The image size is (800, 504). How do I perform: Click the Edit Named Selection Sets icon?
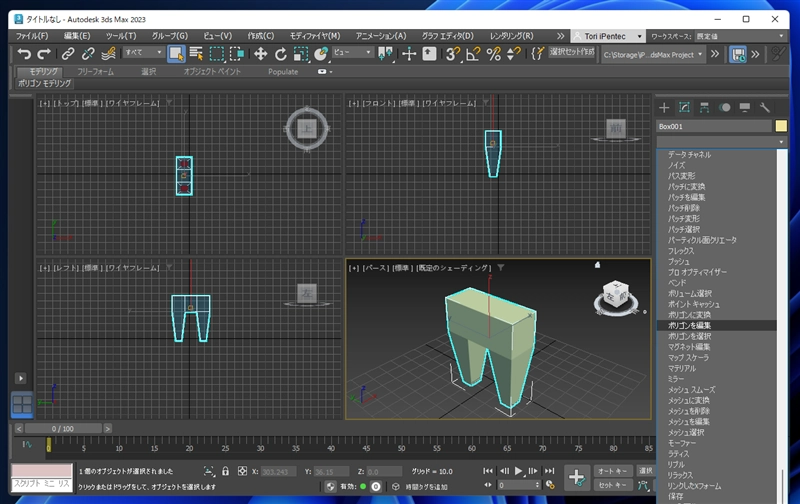click(537, 54)
